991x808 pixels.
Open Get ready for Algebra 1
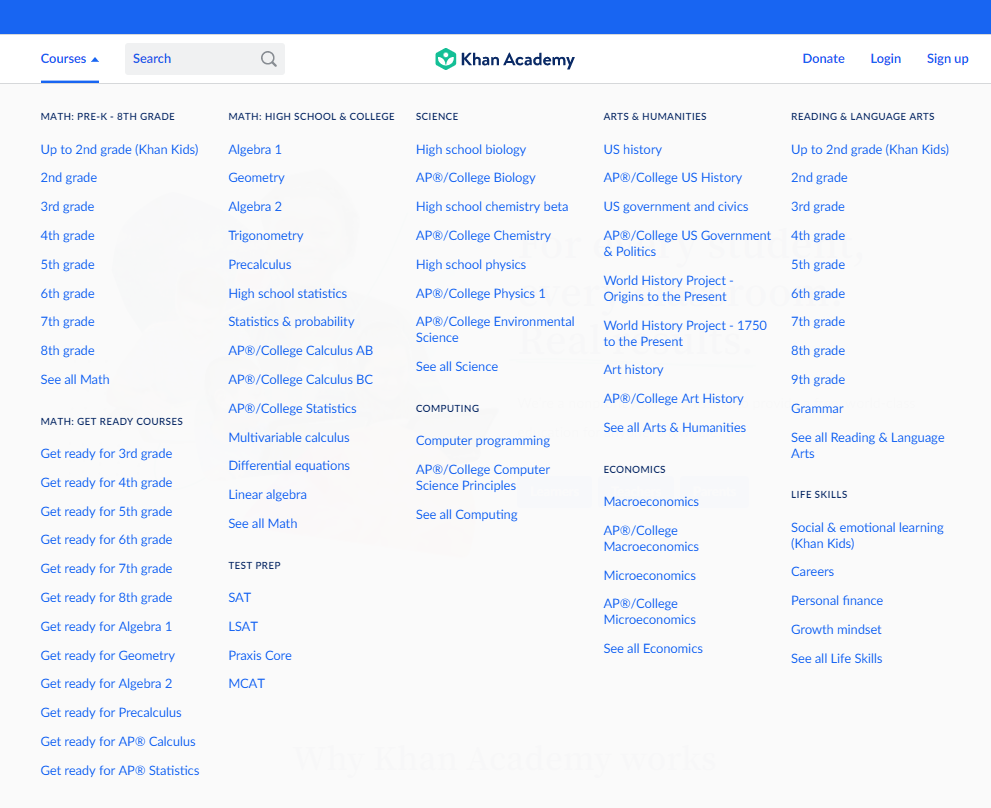[106, 627]
